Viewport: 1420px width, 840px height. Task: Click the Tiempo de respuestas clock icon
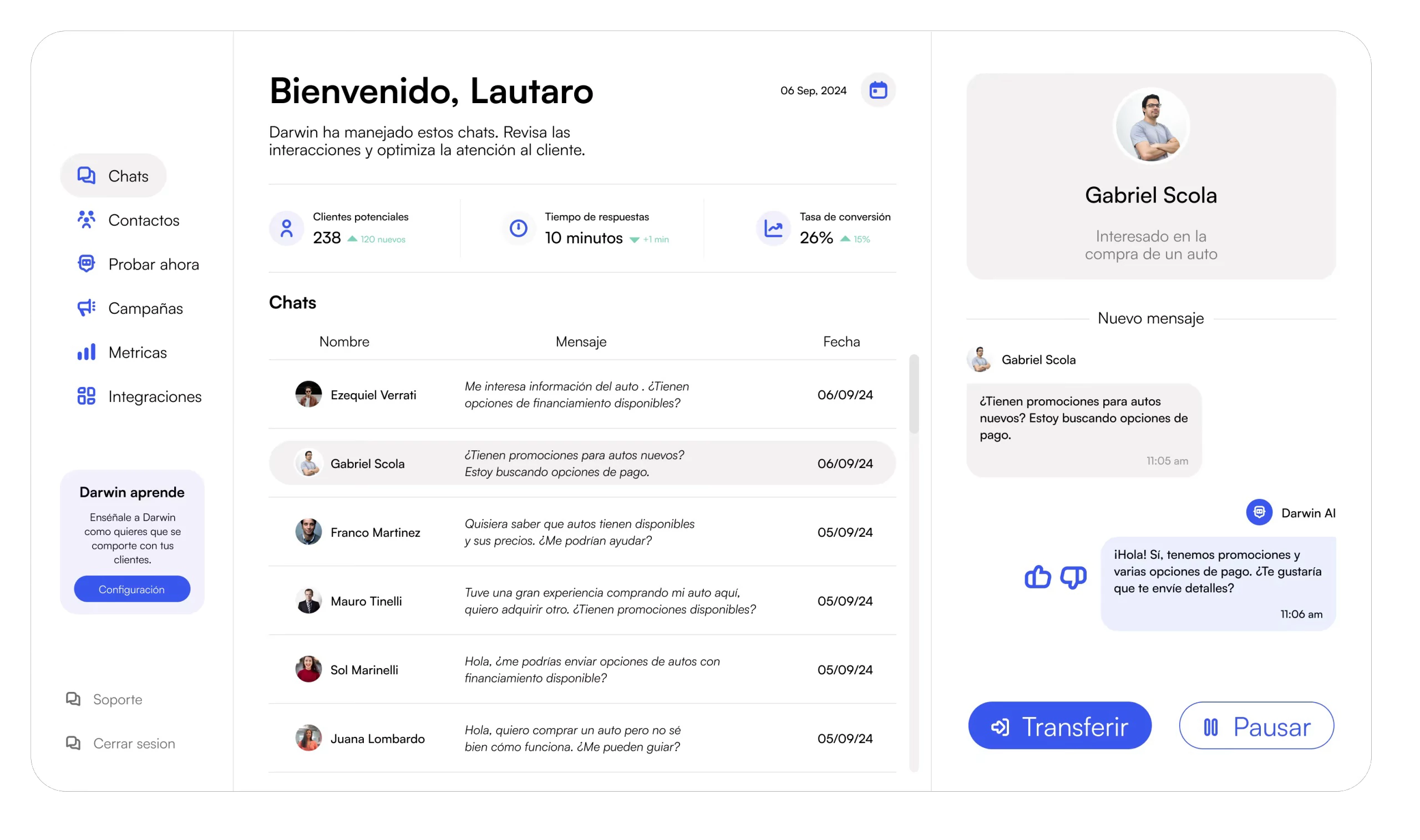(518, 228)
